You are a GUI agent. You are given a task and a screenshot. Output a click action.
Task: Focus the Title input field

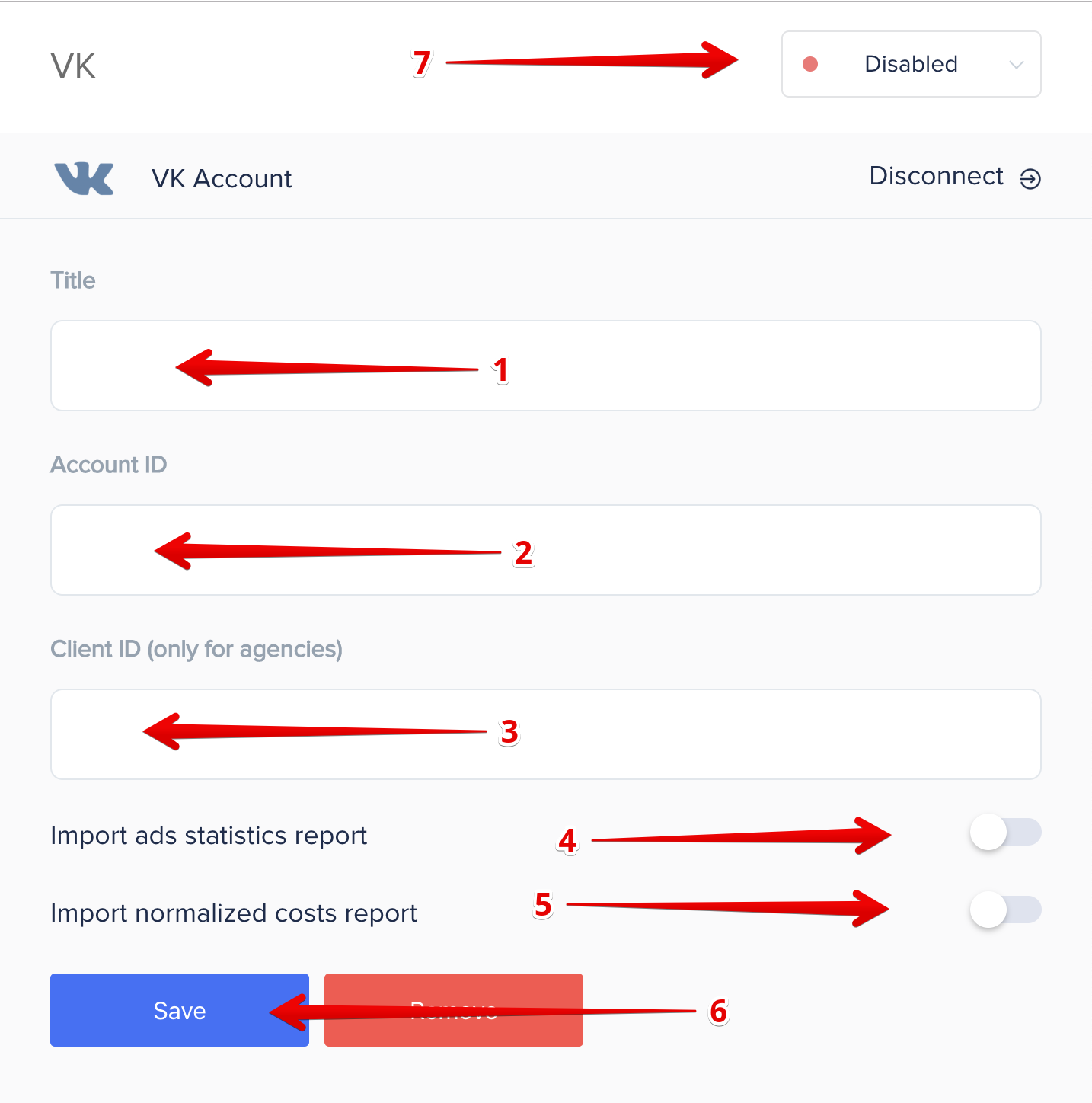pyautogui.click(x=545, y=366)
